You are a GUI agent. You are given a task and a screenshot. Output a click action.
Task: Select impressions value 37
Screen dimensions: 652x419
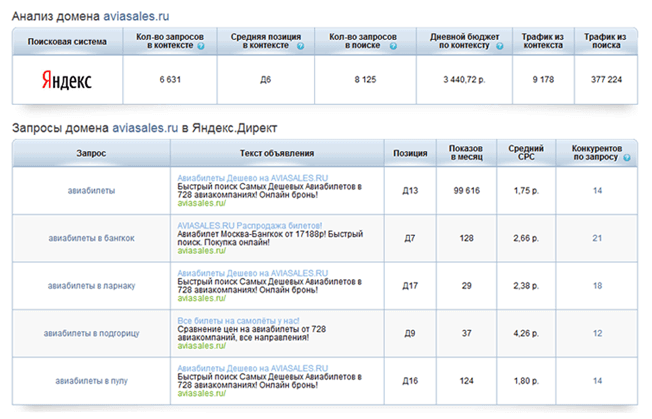tap(467, 333)
